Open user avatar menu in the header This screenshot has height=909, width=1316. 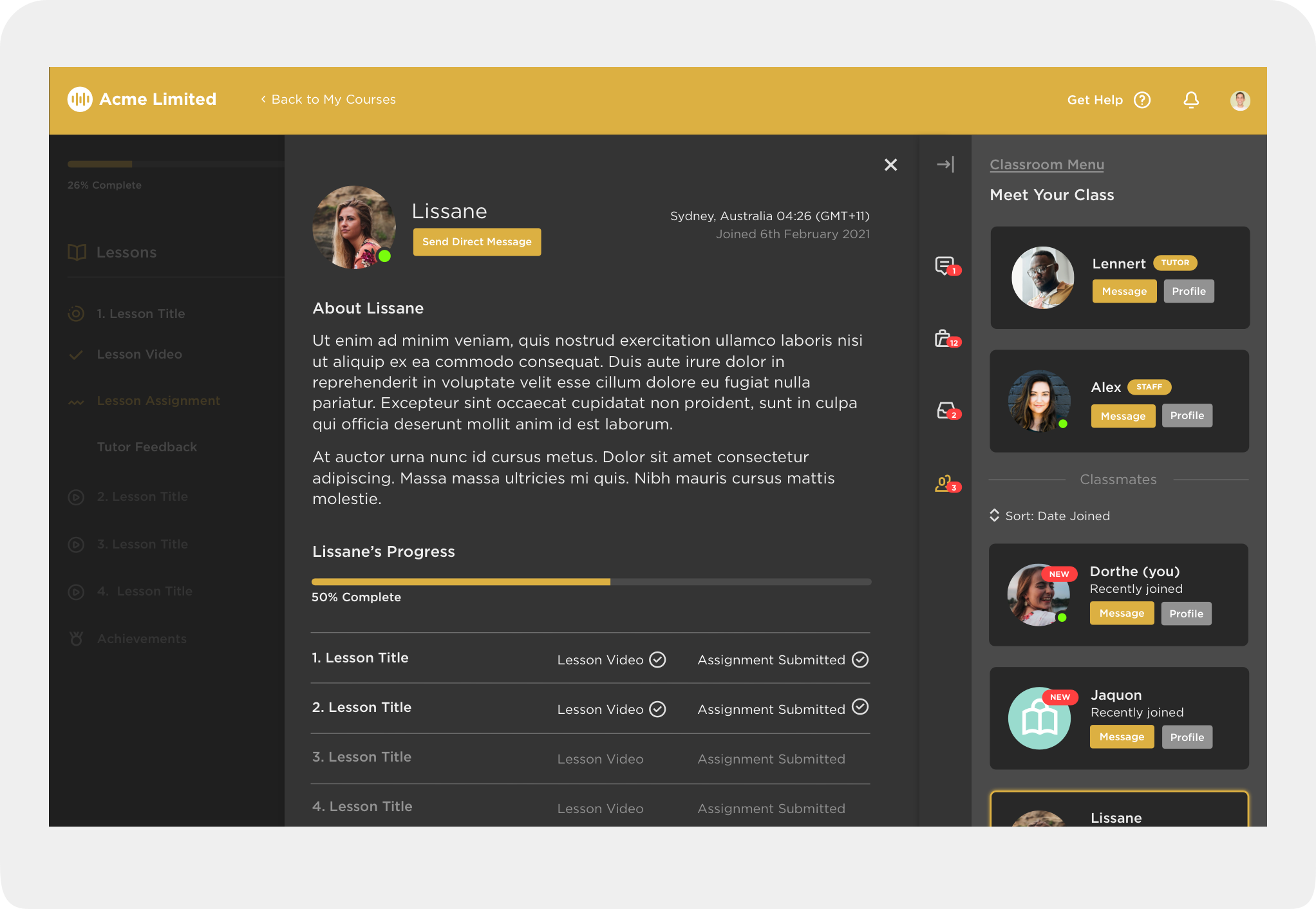tap(1240, 100)
